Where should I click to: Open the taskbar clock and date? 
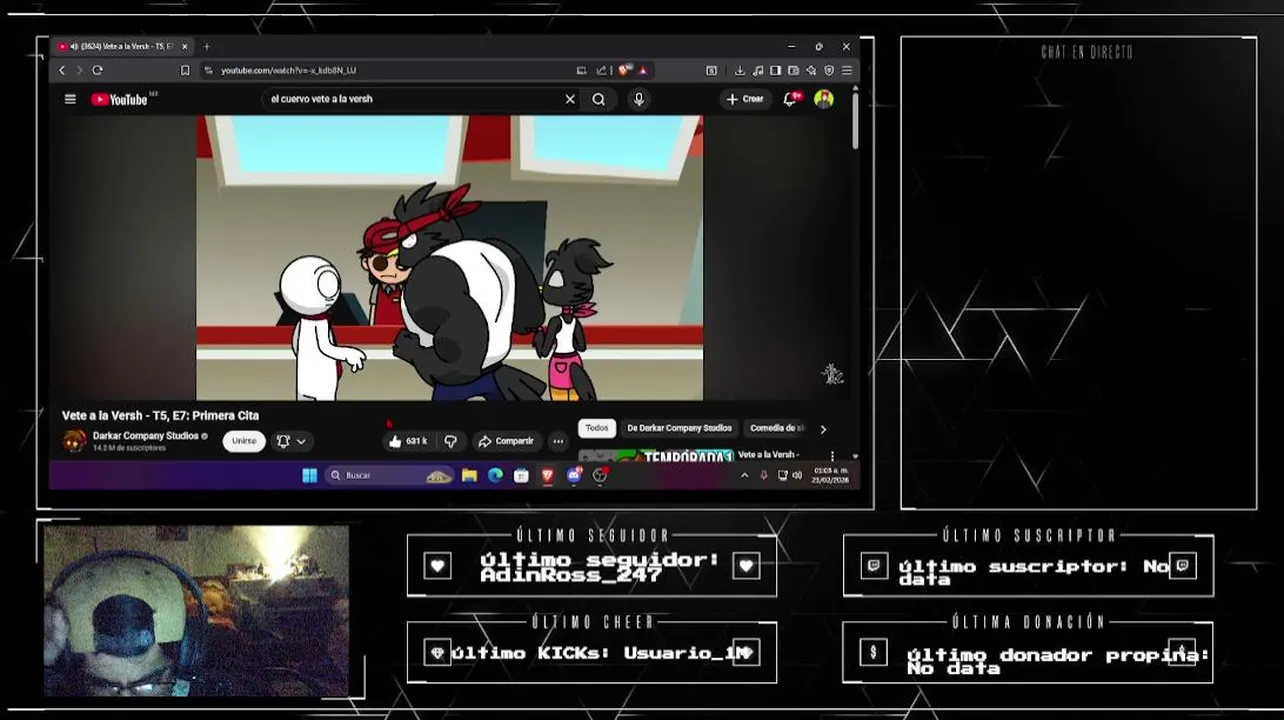[x=831, y=476]
